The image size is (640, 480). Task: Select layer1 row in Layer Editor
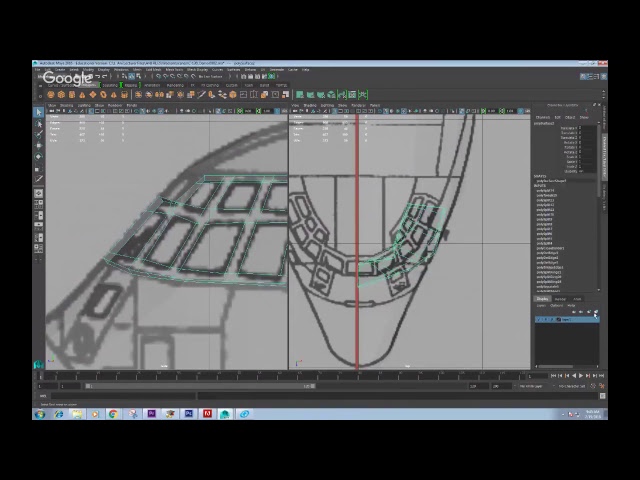(567, 320)
